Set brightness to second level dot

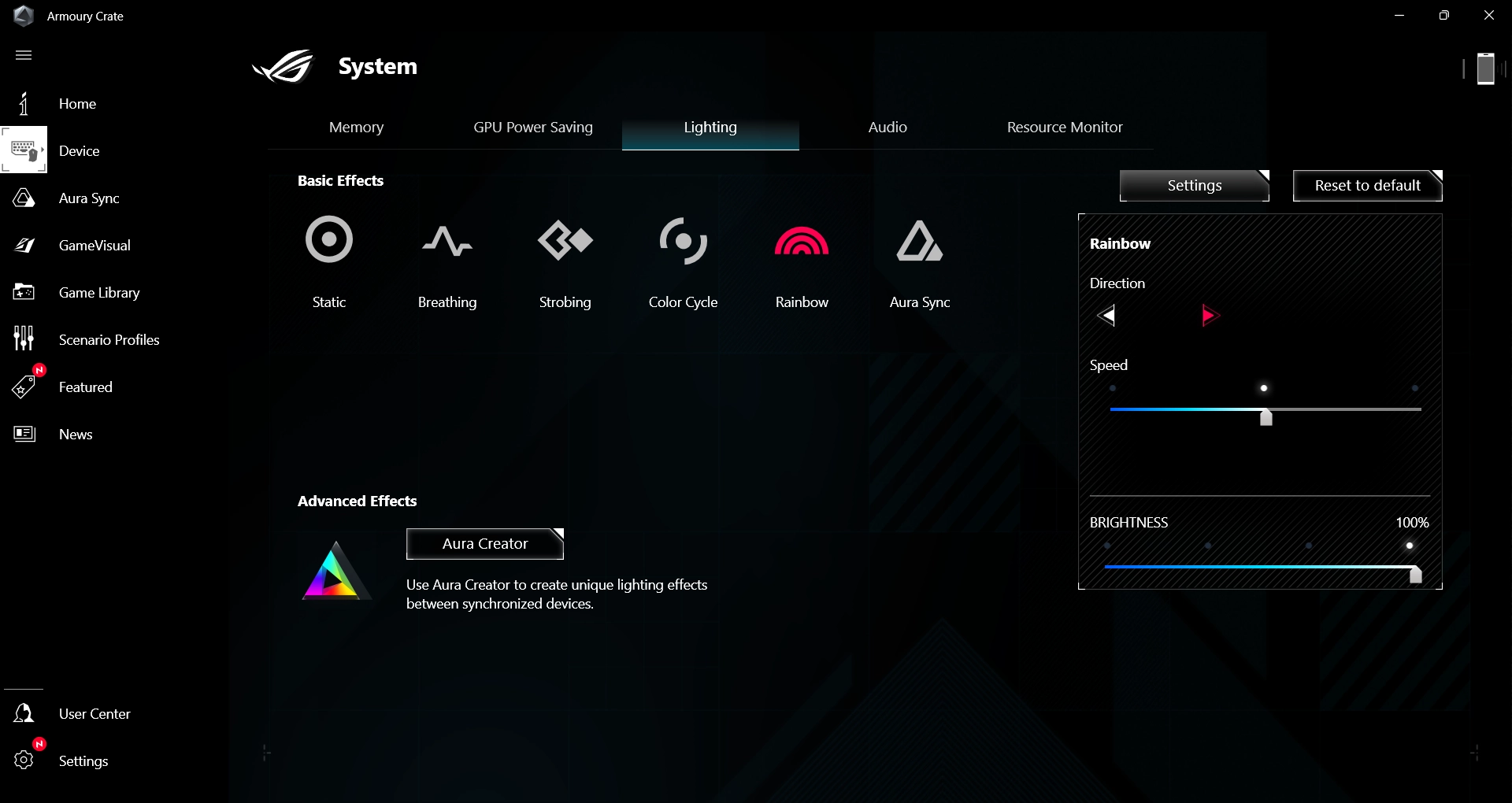tap(1208, 546)
